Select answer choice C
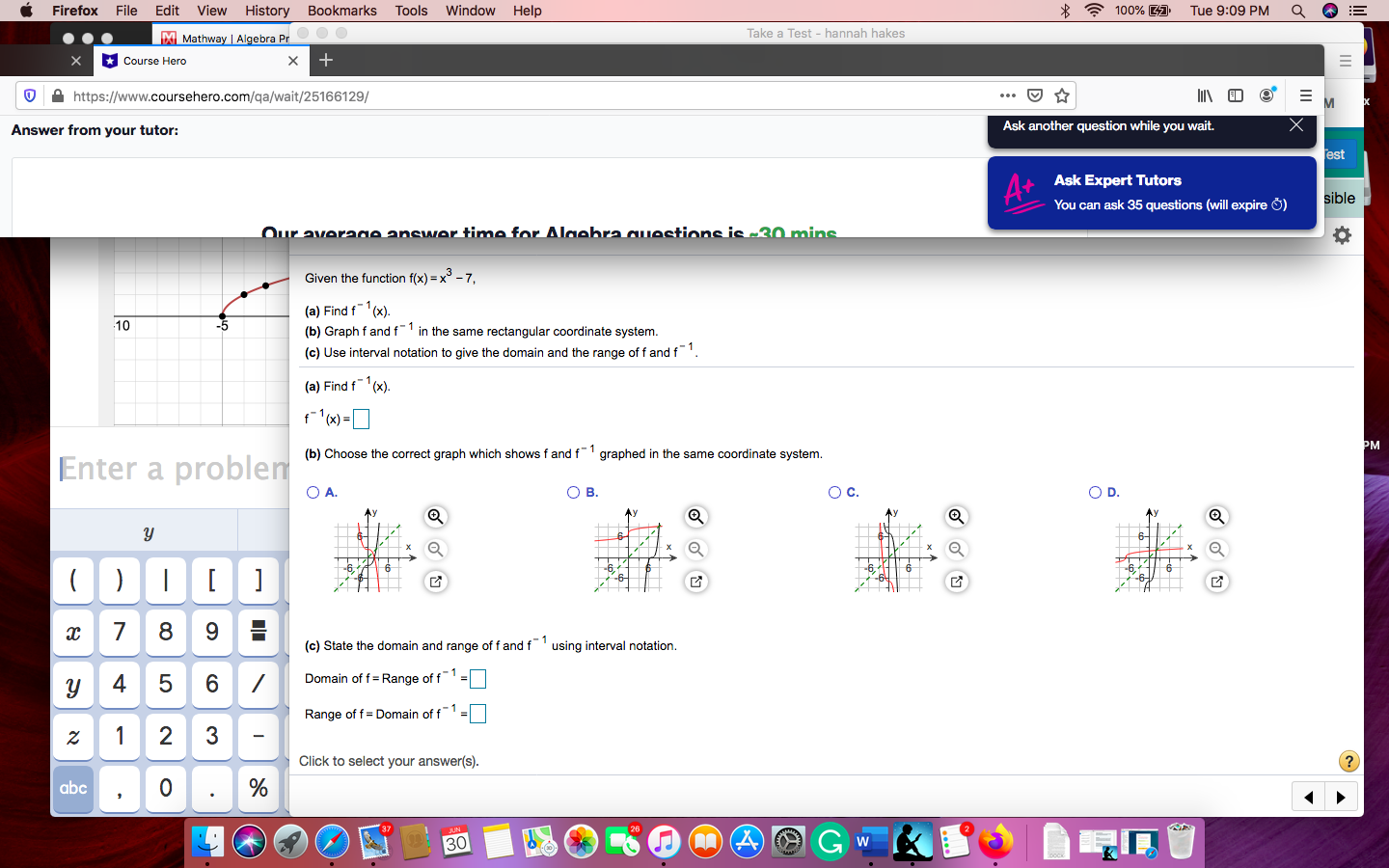Image resolution: width=1389 pixels, height=868 pixels. pos(834,493)
